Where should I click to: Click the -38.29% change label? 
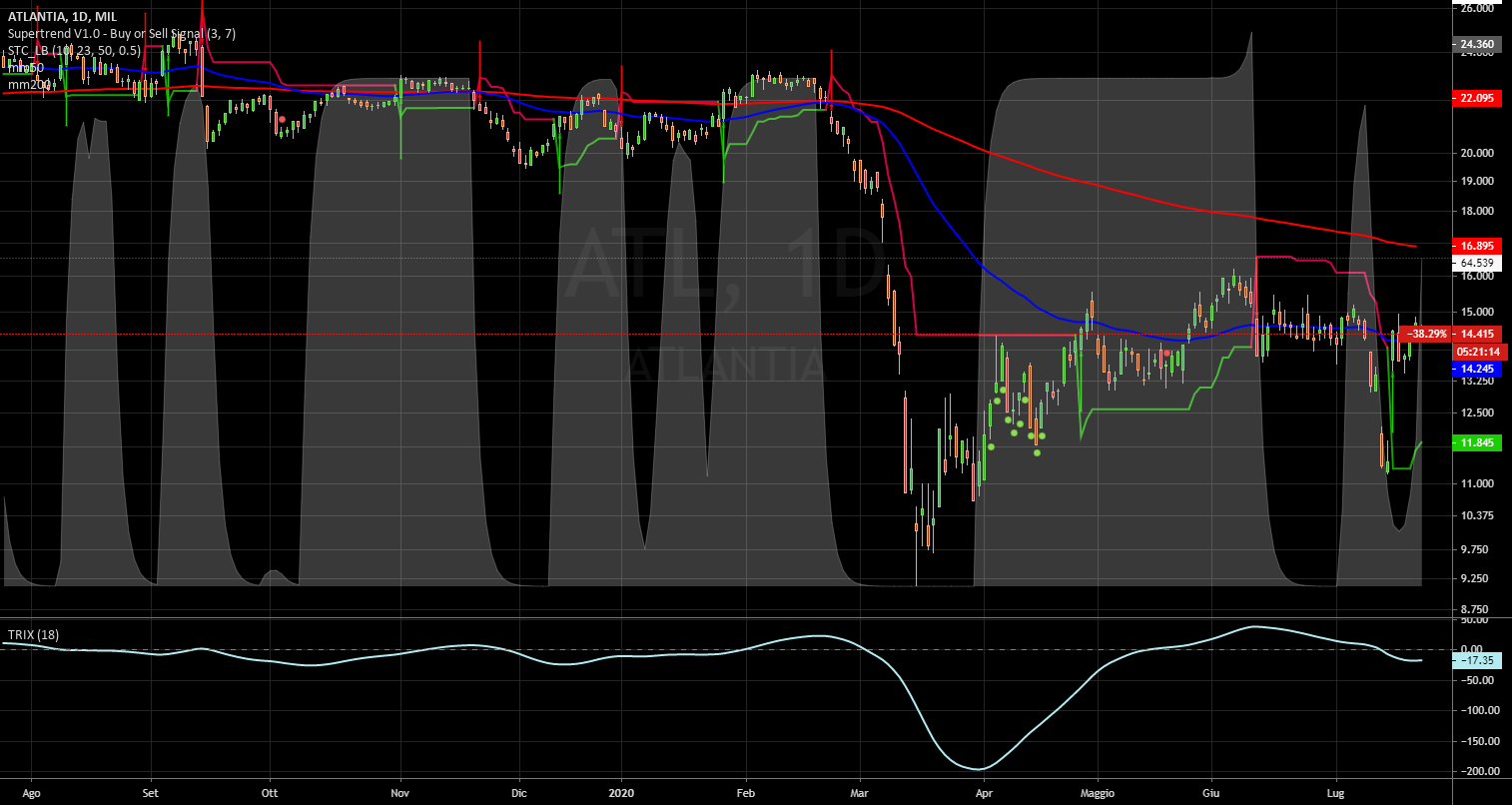[x=1426, y=334]
